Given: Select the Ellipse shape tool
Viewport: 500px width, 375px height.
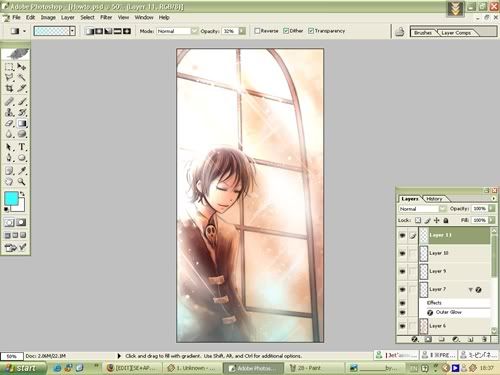Looking at the screenshot, I should (22, 158).
